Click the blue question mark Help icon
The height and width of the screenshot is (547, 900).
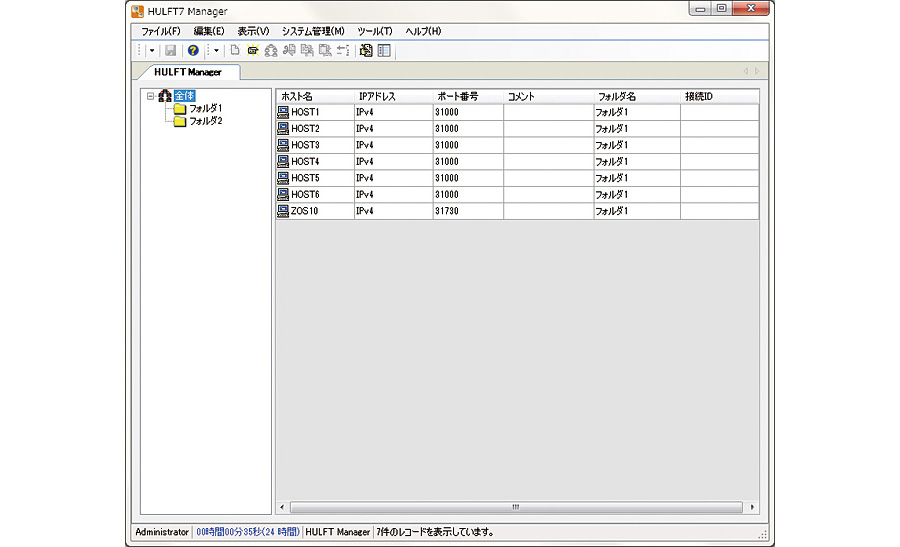tap(193, 50)
